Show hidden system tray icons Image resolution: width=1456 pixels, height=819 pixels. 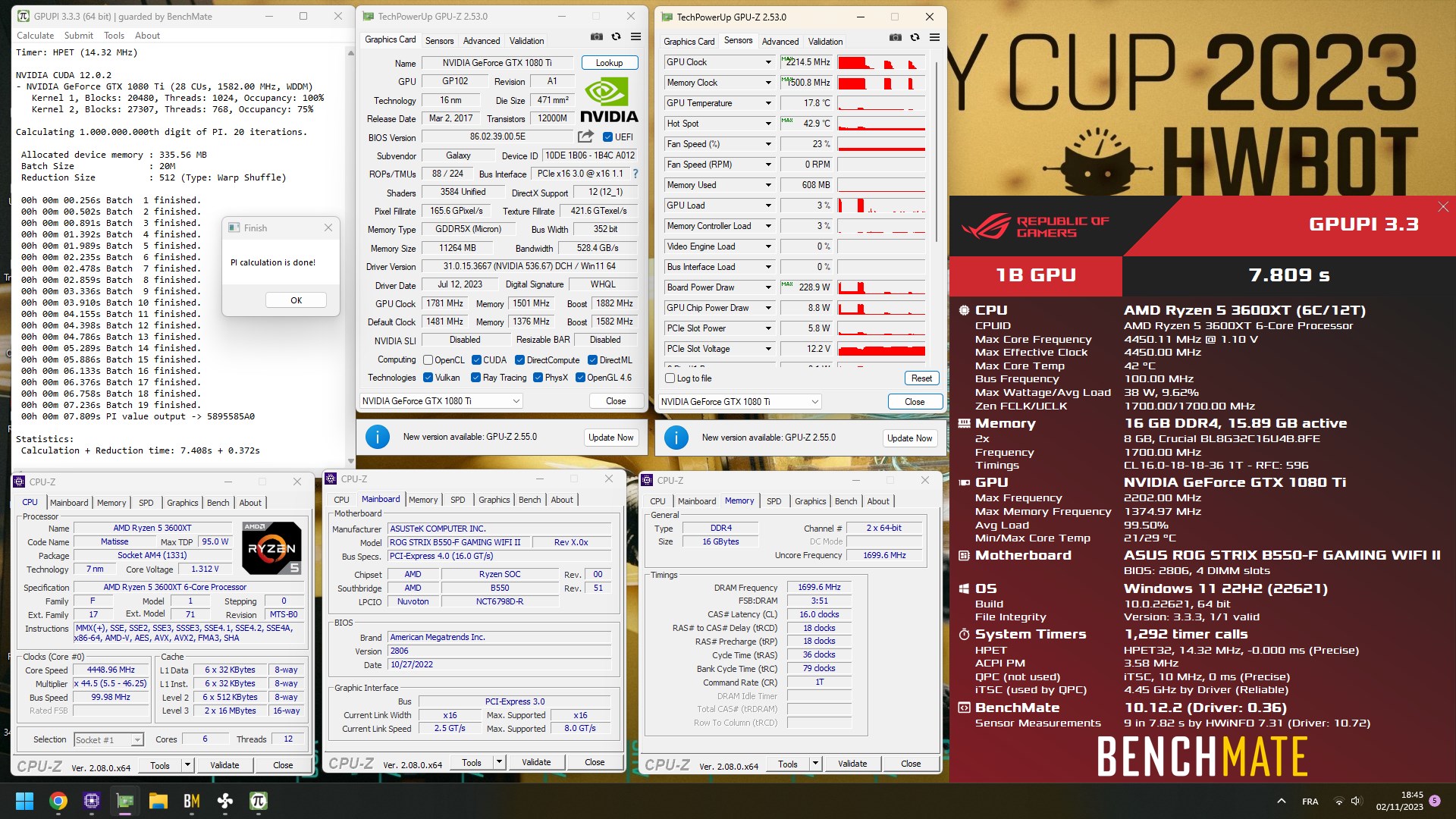[1282, 801]
